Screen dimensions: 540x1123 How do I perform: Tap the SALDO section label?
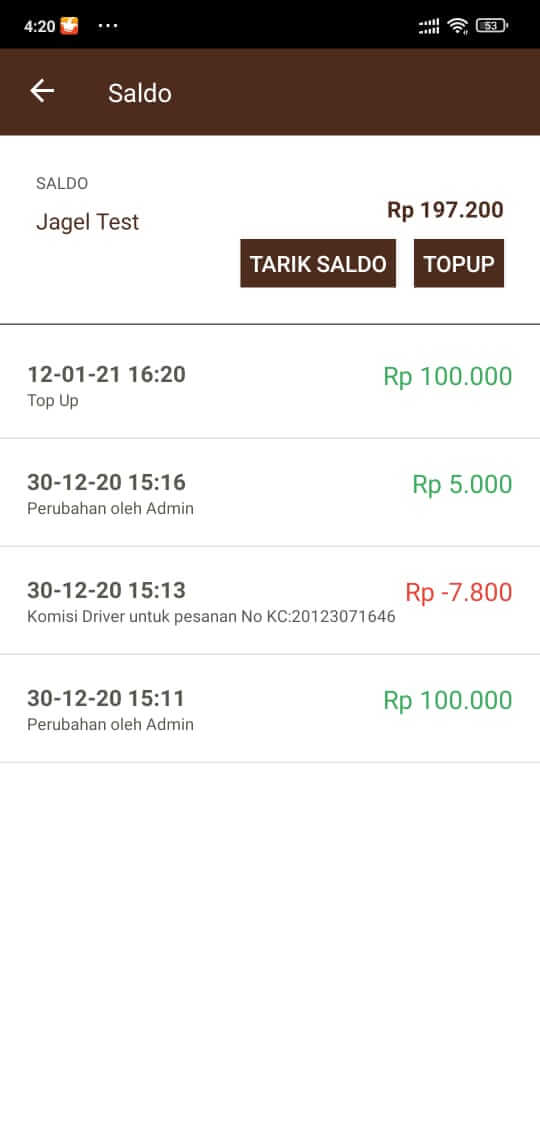[62, 183]
